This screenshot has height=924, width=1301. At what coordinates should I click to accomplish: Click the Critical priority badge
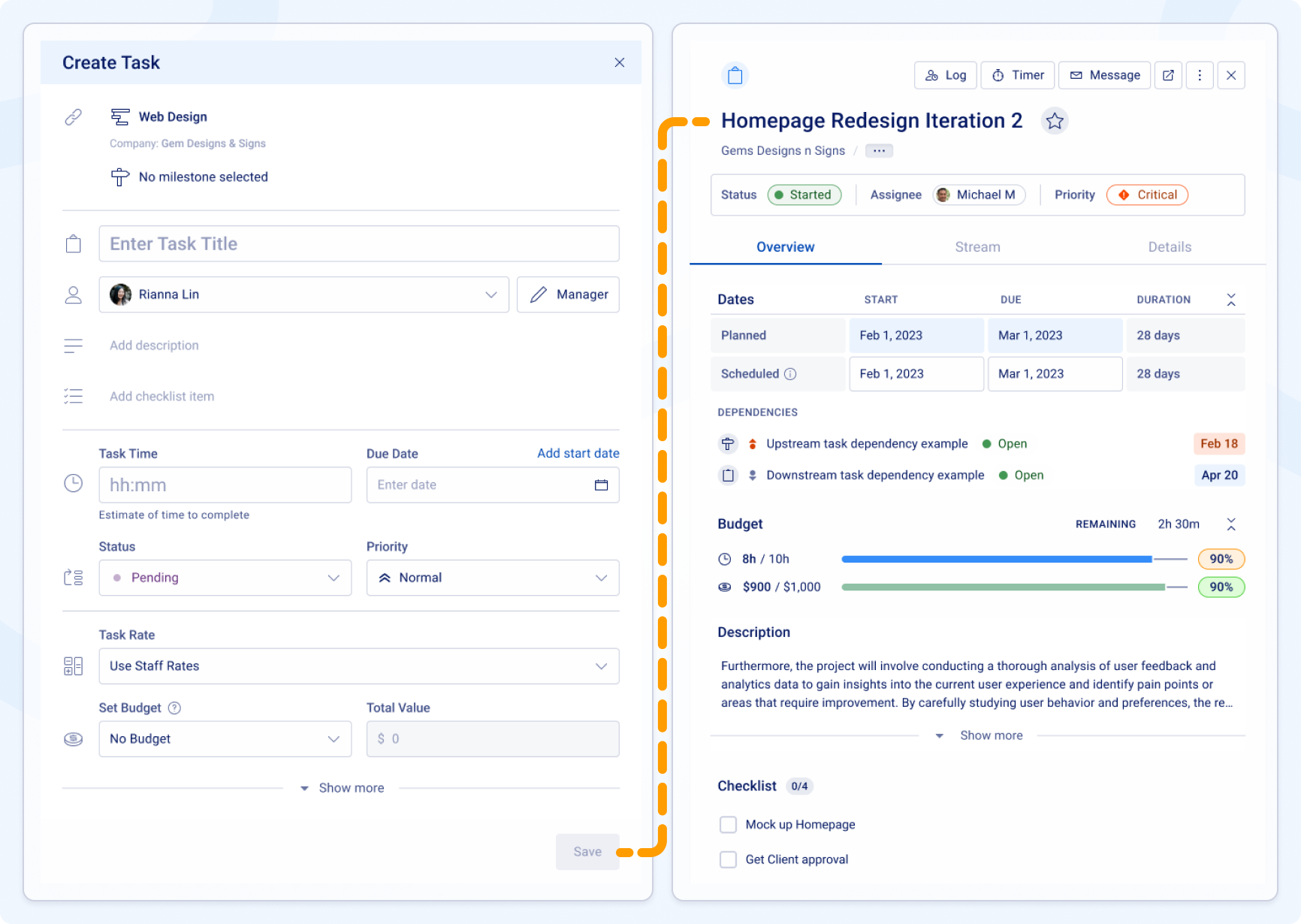(1147, 195)
